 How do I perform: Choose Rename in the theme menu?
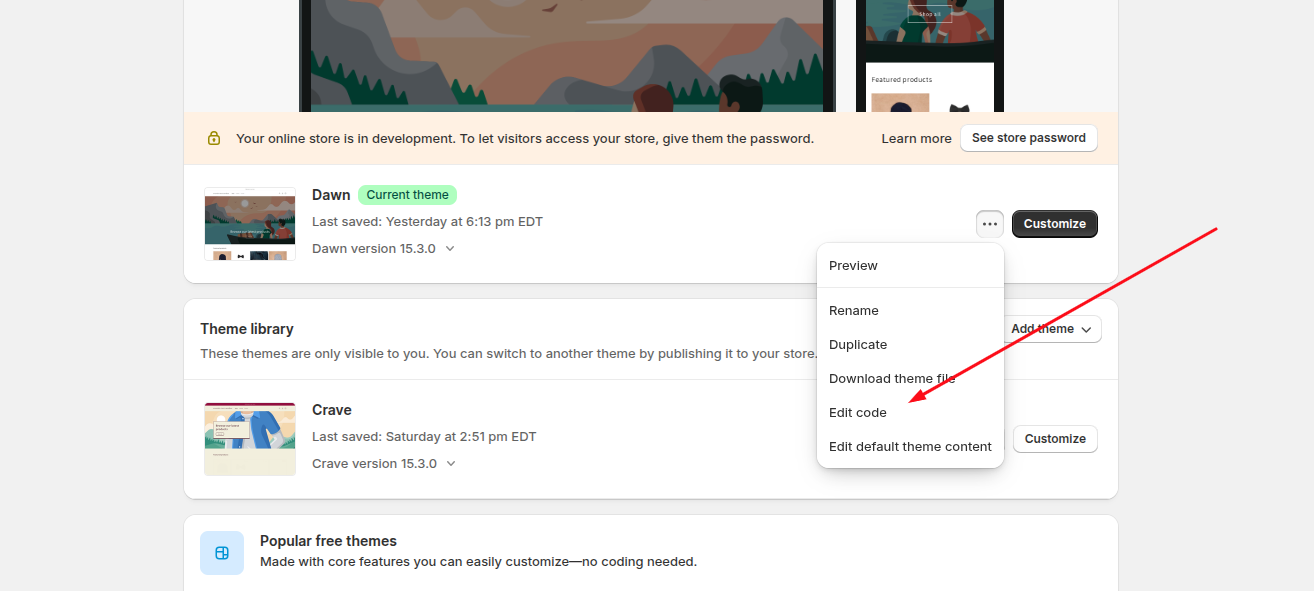[x=910, y=310]
